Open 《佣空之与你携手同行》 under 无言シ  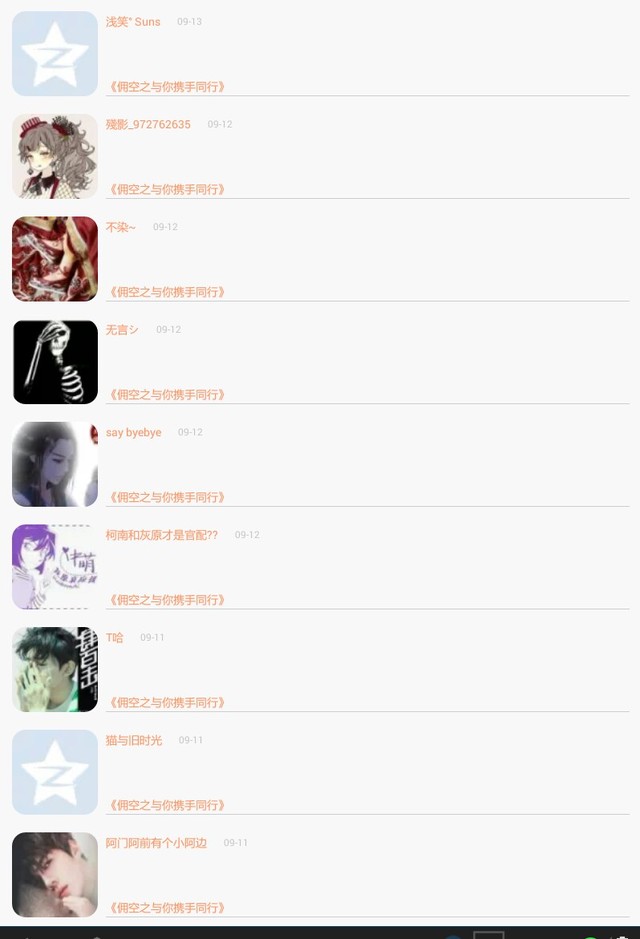tap(167, 395)
